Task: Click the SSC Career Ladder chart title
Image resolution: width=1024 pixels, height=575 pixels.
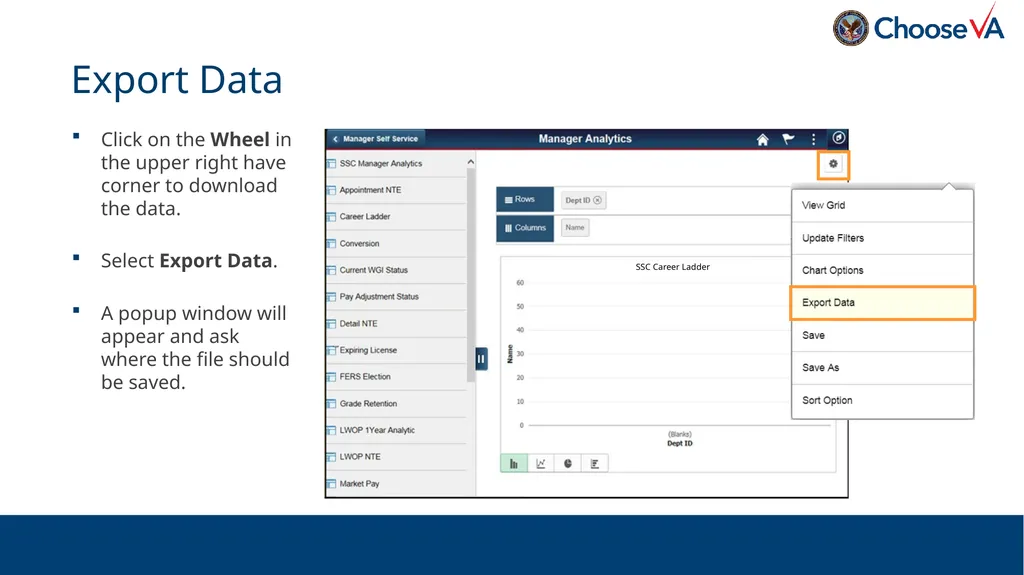Action: (673, 267)
